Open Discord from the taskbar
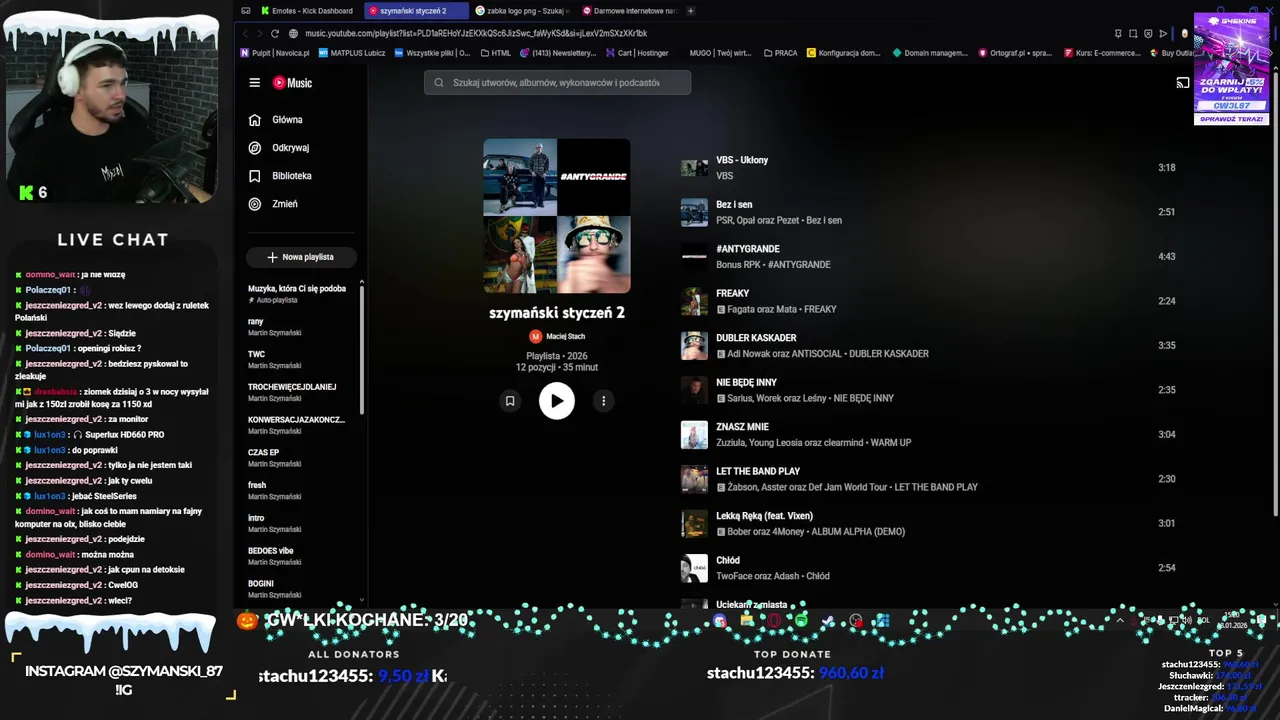1280x720 pixels. 720,621
